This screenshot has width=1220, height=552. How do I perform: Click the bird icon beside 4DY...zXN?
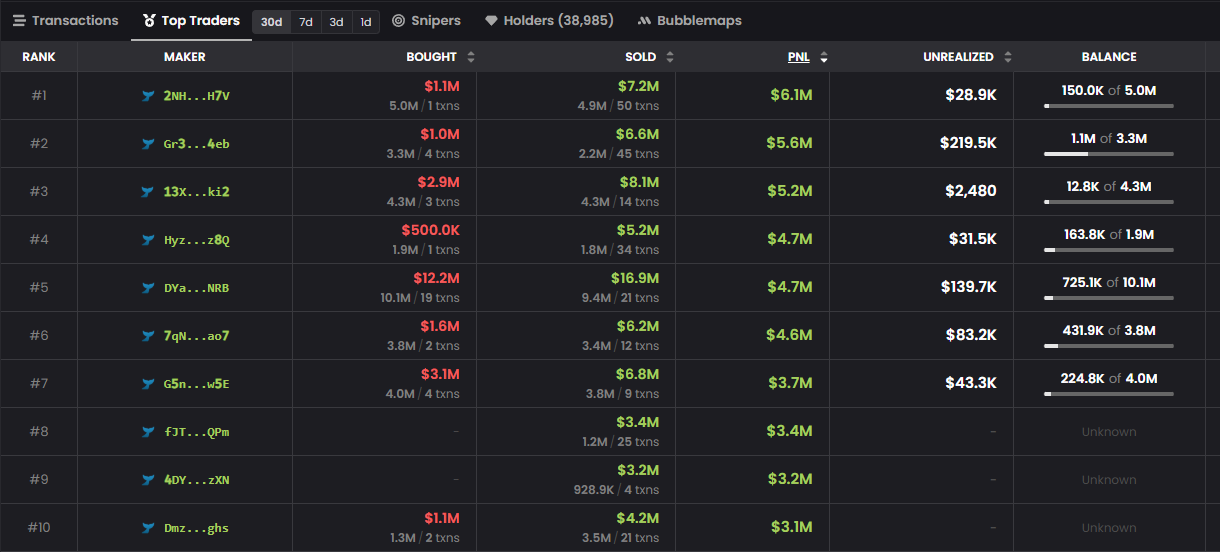pyautogui.click(x=149, y=480)
